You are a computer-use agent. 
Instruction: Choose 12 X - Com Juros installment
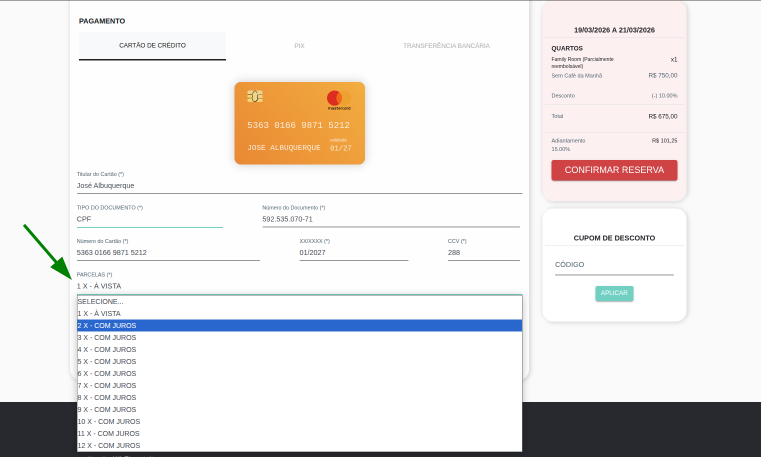pyautogui.click(x=299, y=445)
